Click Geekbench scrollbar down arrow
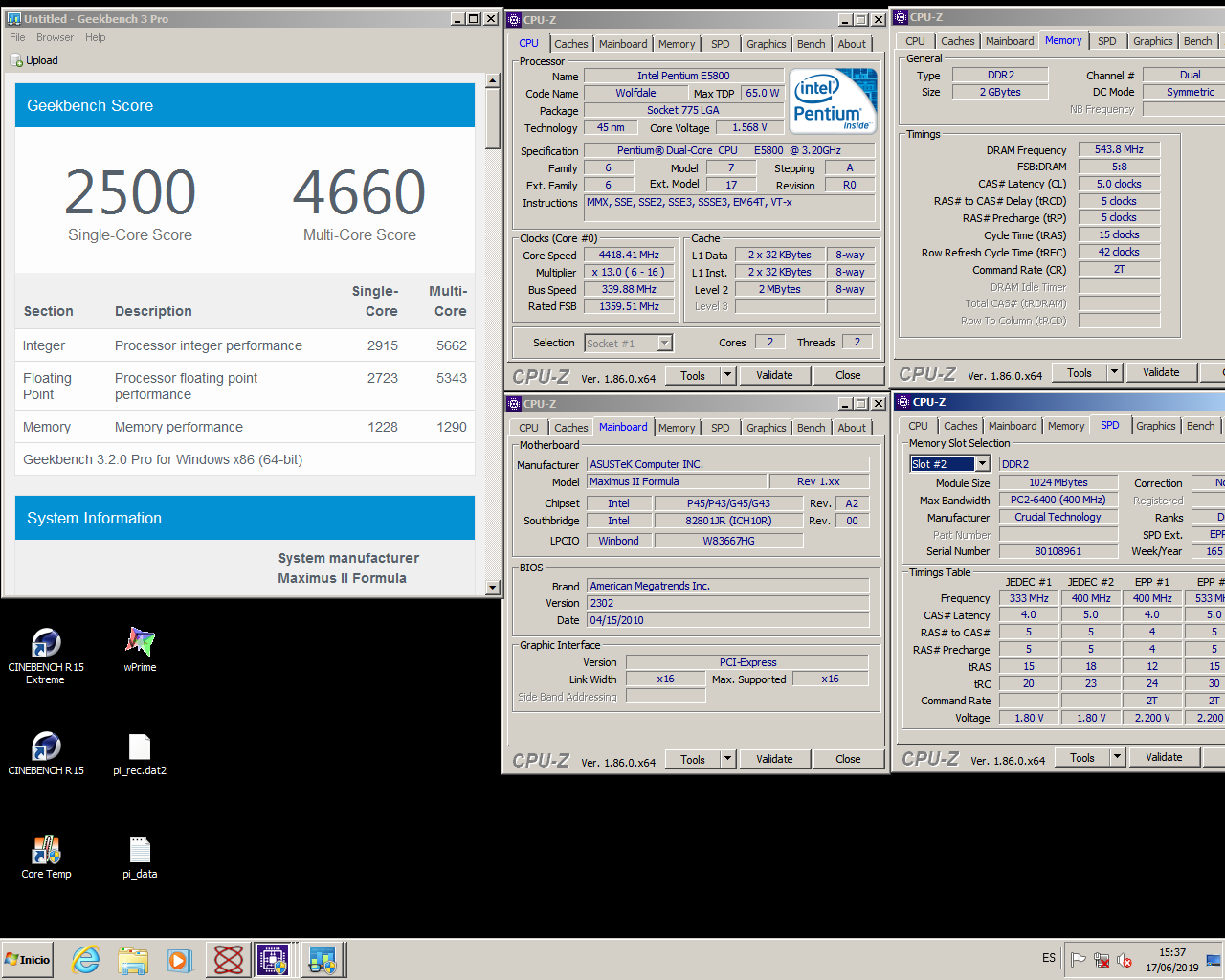This screenshot has height=980, width=1225. [493, 588]
